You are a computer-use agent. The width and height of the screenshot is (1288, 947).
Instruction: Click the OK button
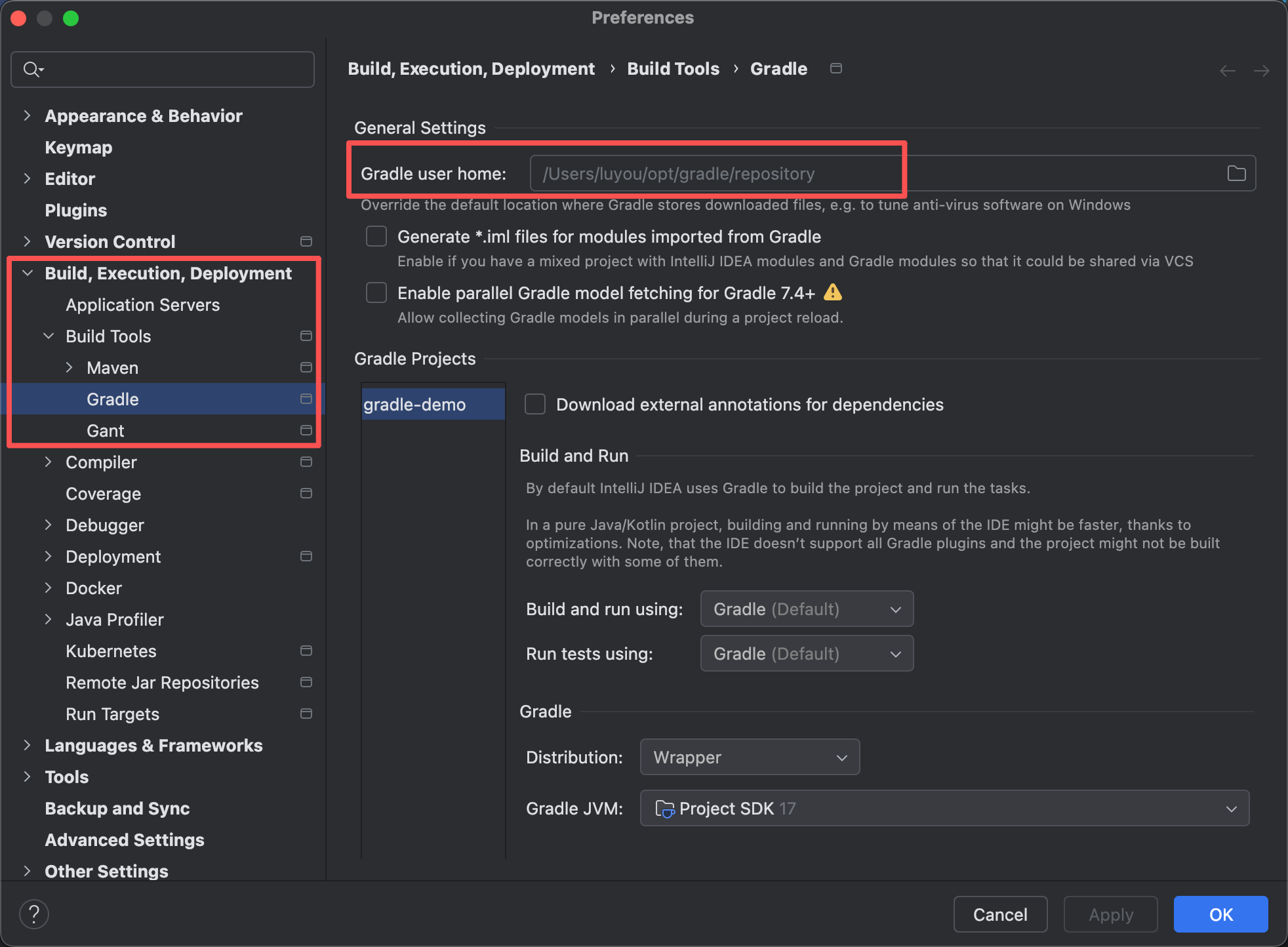point(1220,914)
